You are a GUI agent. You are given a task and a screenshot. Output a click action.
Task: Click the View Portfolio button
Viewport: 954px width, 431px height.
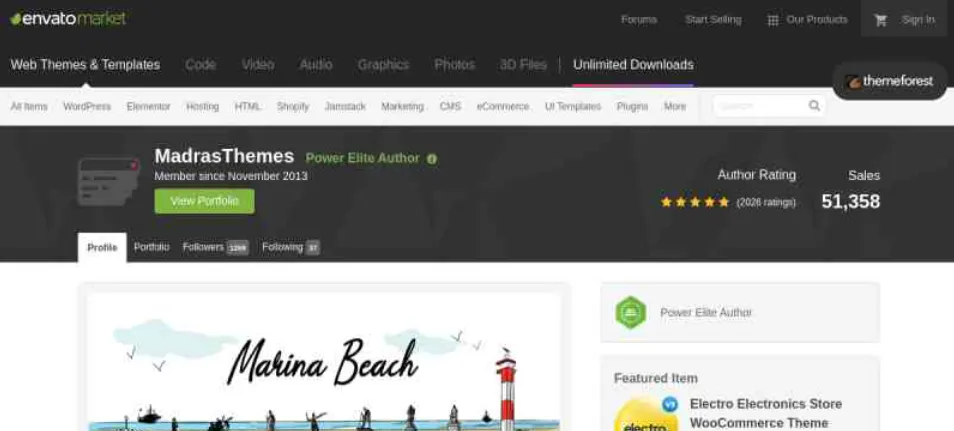[204, 201]
